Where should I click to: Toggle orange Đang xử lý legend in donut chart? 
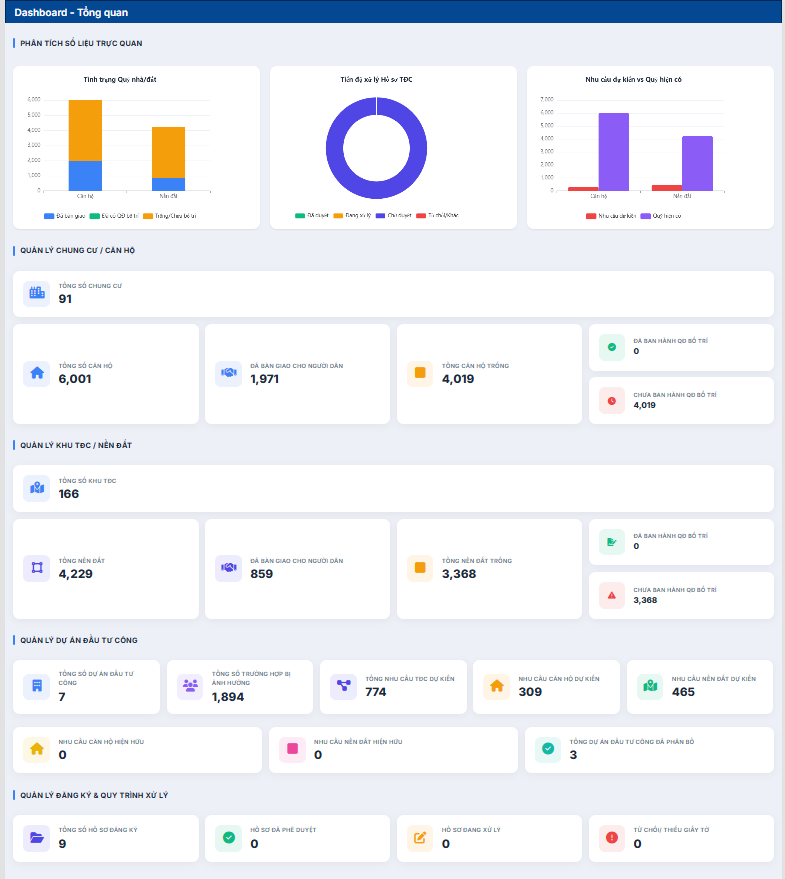tap(352, 215)
